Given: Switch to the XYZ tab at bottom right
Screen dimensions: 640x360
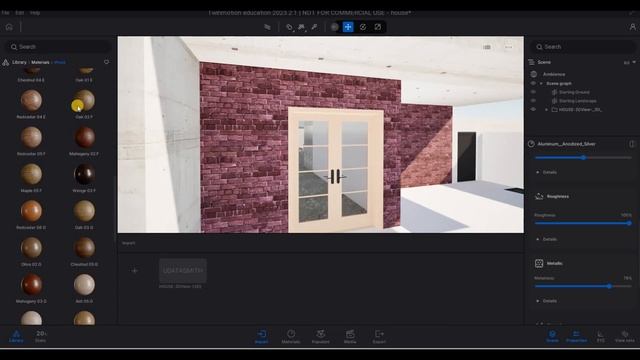Looking at the screenshot, I should coord(601,337).
